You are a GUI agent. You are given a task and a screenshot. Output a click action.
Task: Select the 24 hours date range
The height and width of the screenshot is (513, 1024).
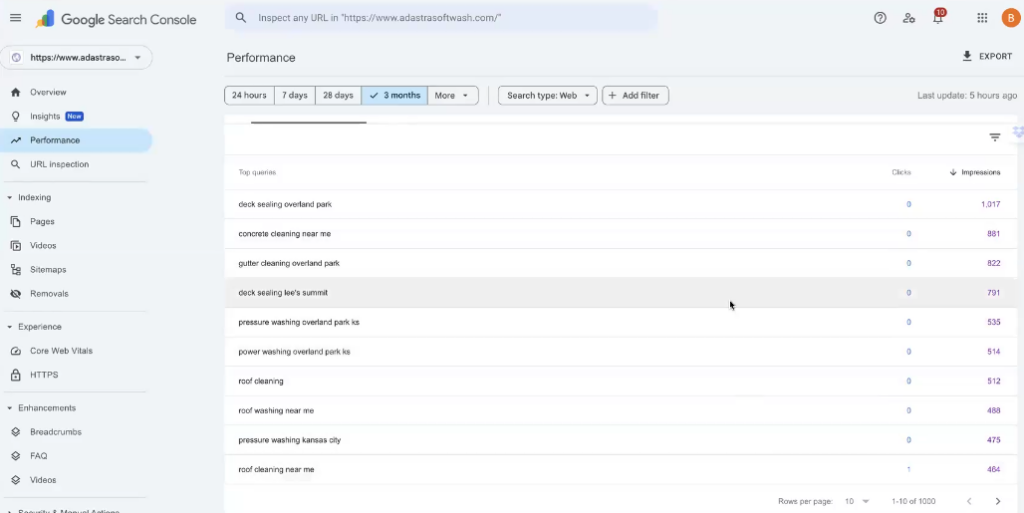pos(249,95)
